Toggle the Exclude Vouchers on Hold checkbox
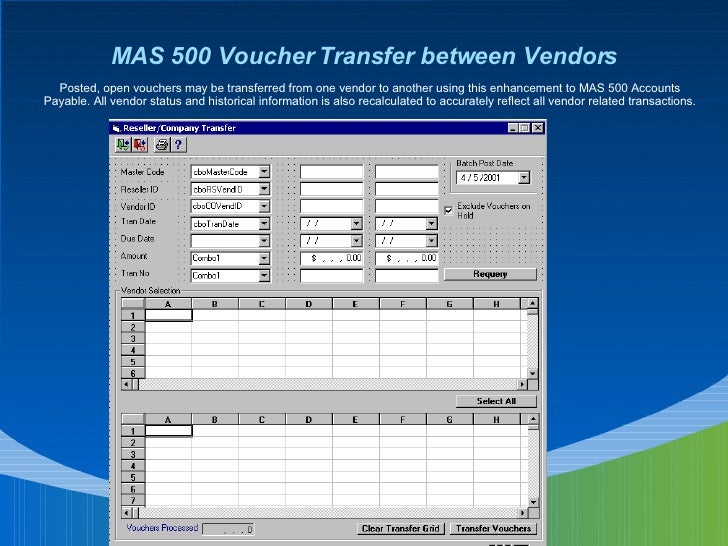The width and height of the screenshot is (728, 546). click(x=448, y=210)
